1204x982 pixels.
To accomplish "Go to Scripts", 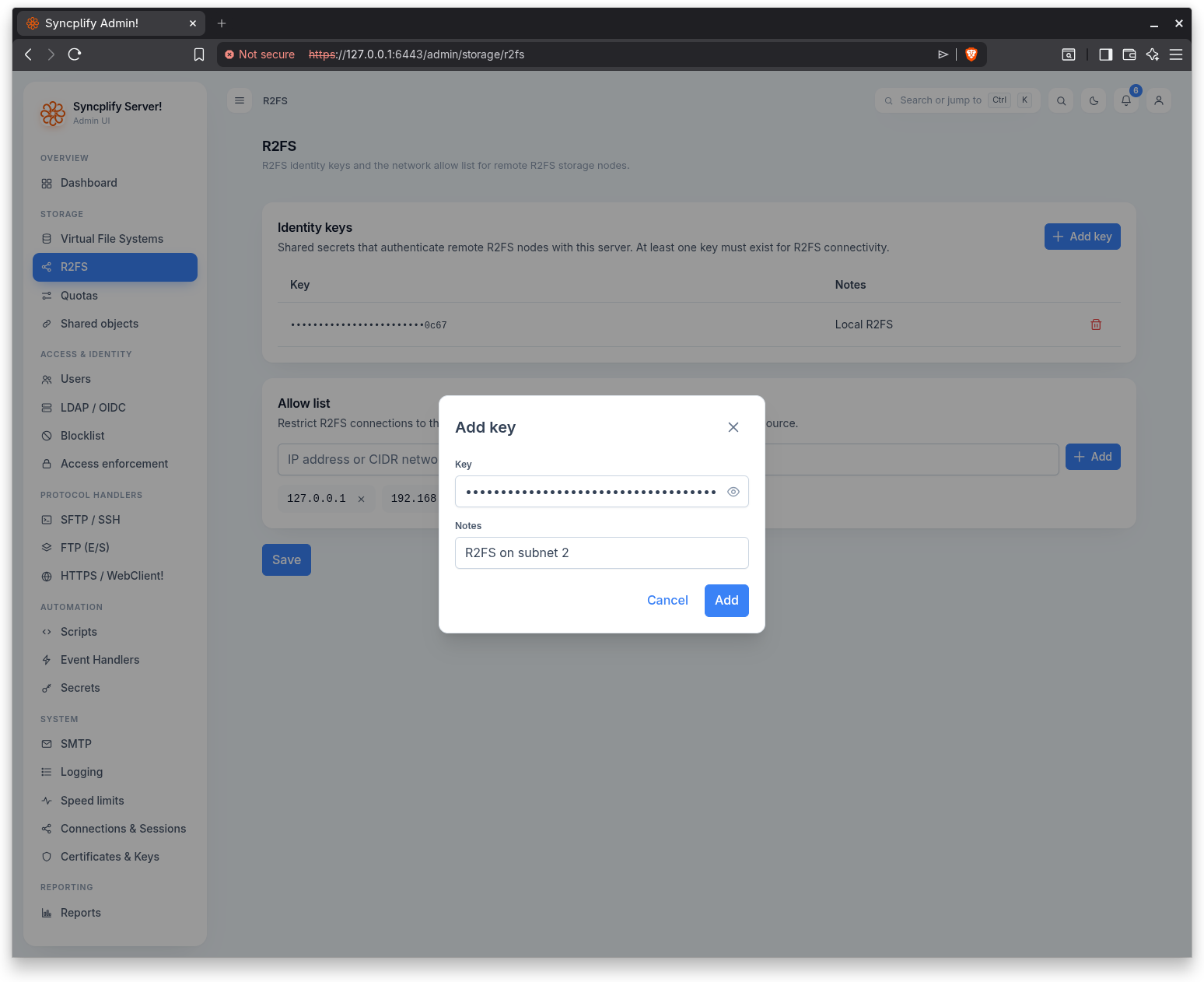I will point(115,632).
